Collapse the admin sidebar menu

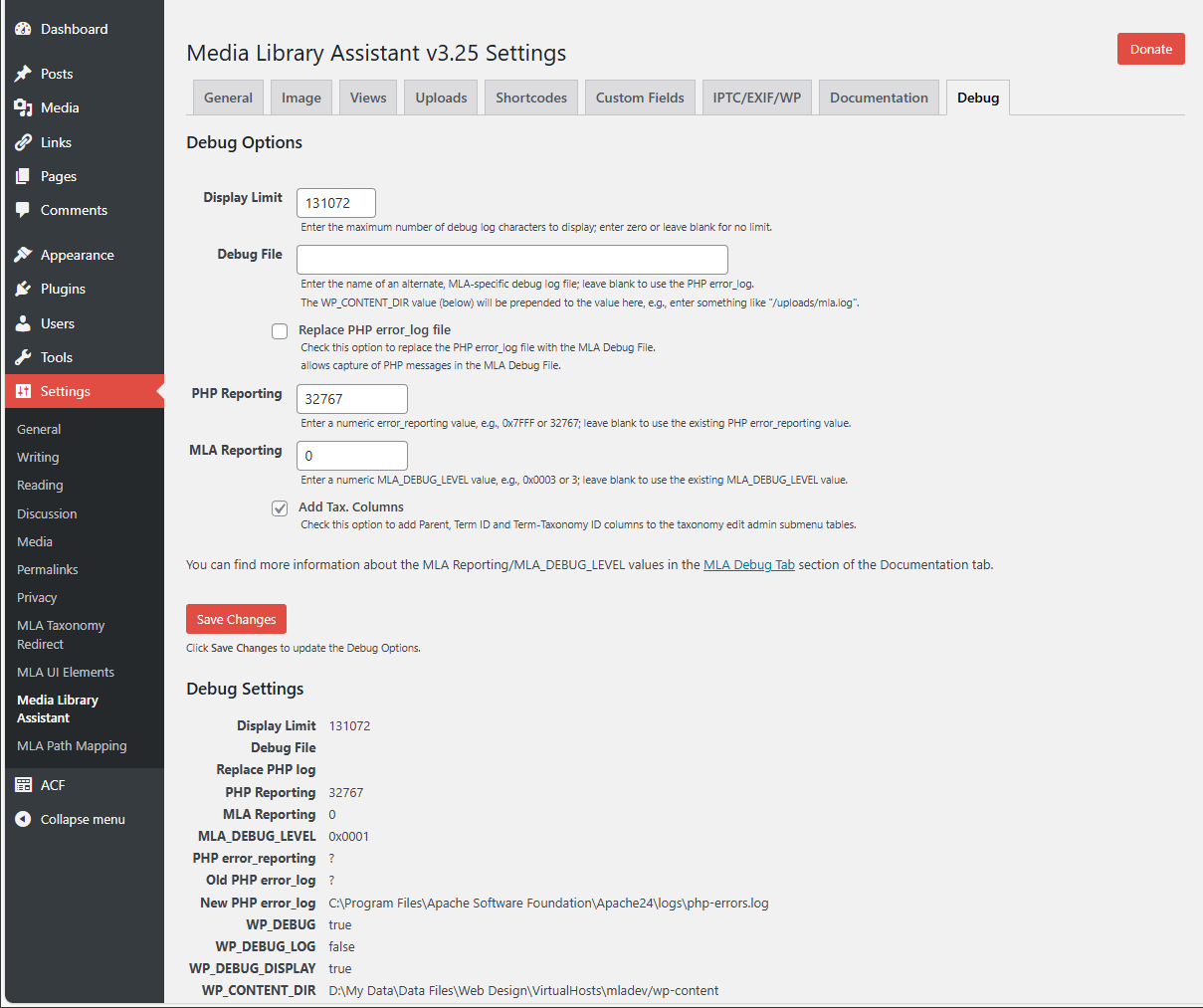23,819
